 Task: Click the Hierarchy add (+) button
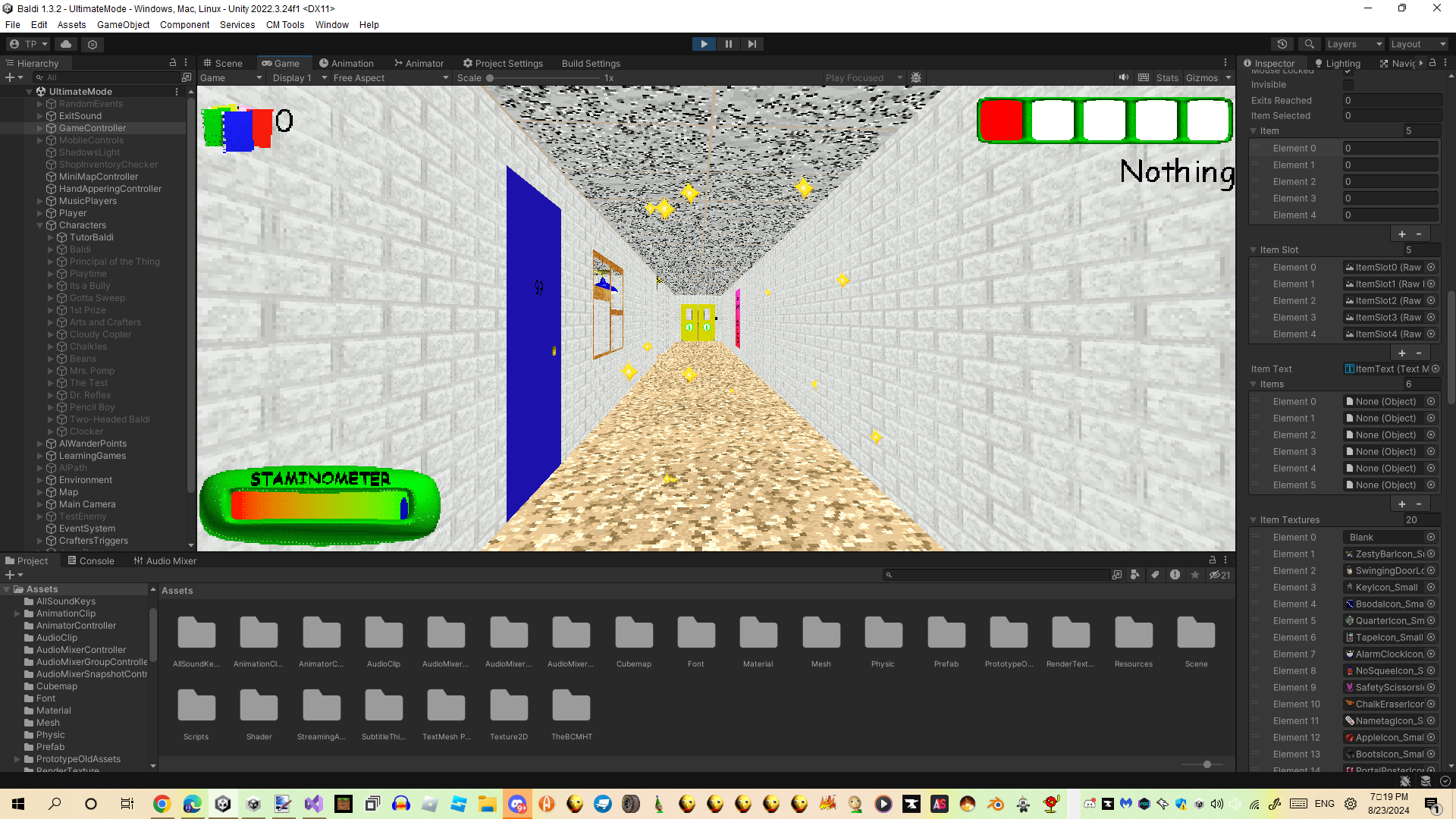coord(14,77)
